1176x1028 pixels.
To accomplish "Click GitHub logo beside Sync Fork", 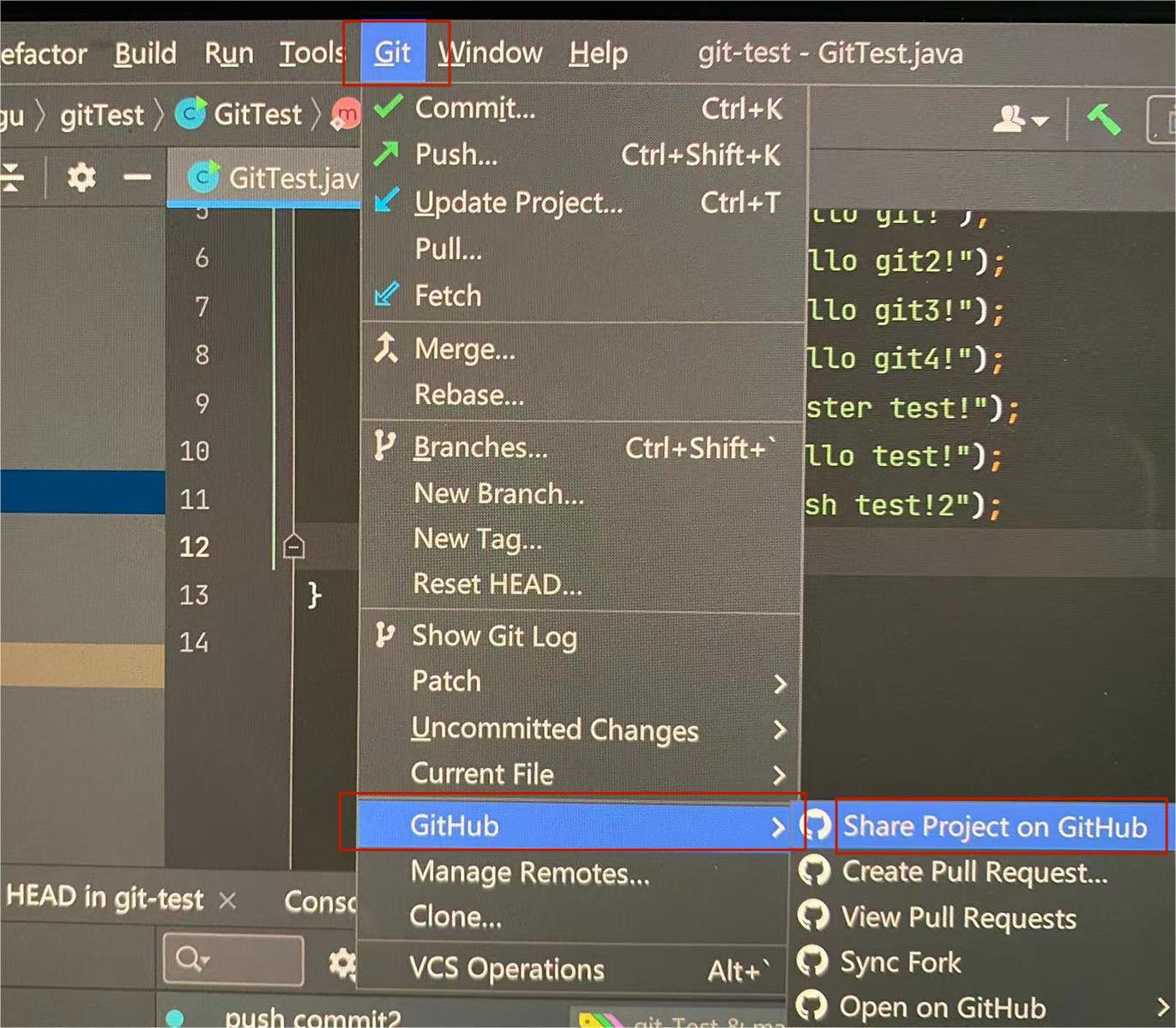I will [x=812, y=961].
